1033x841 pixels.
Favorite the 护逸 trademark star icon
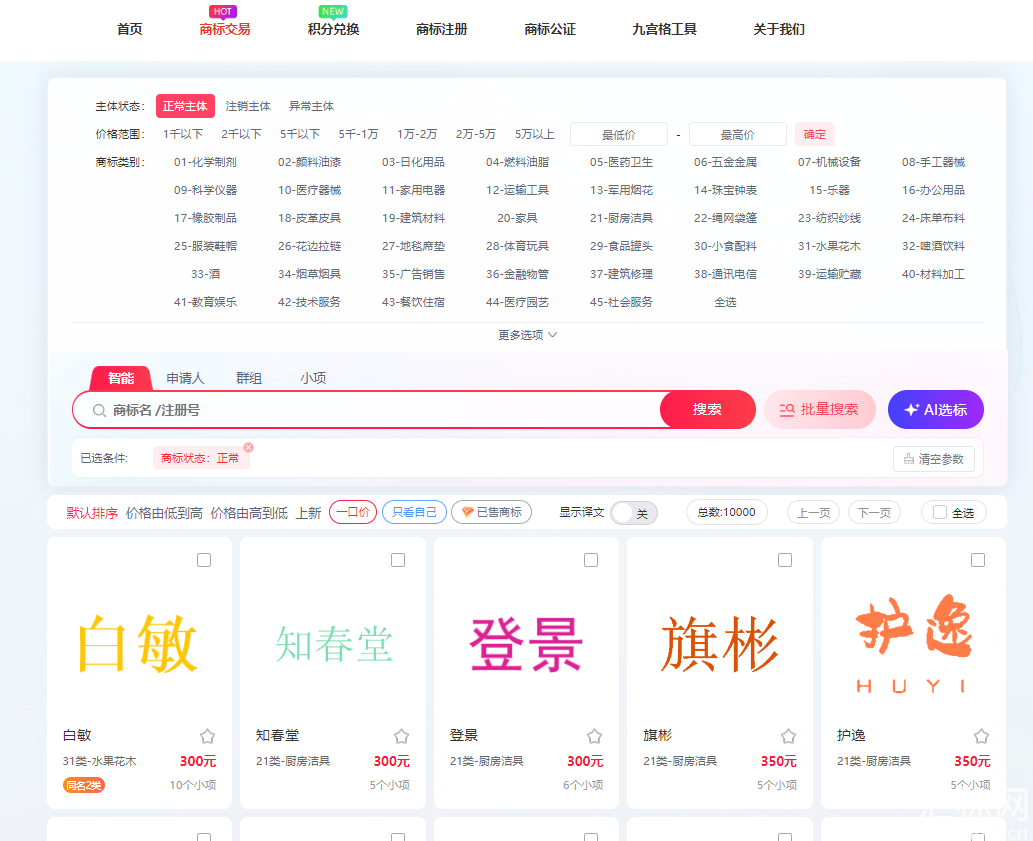pos(981,736)
